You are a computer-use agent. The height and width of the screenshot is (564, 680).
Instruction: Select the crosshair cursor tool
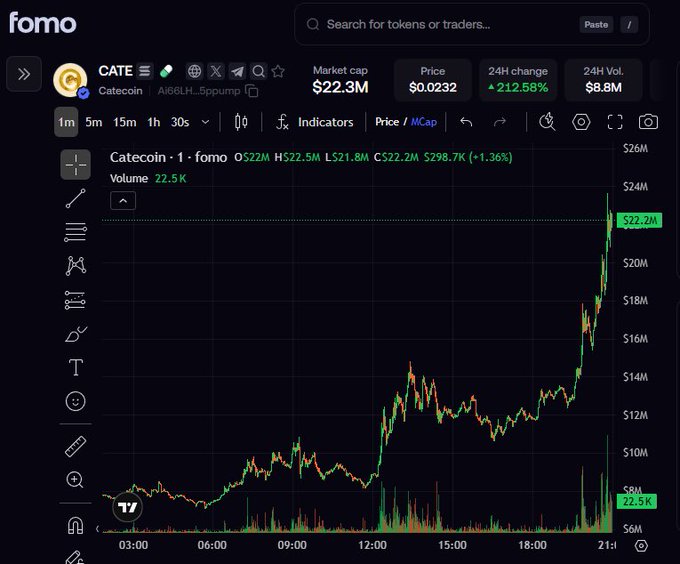[75, 165]
